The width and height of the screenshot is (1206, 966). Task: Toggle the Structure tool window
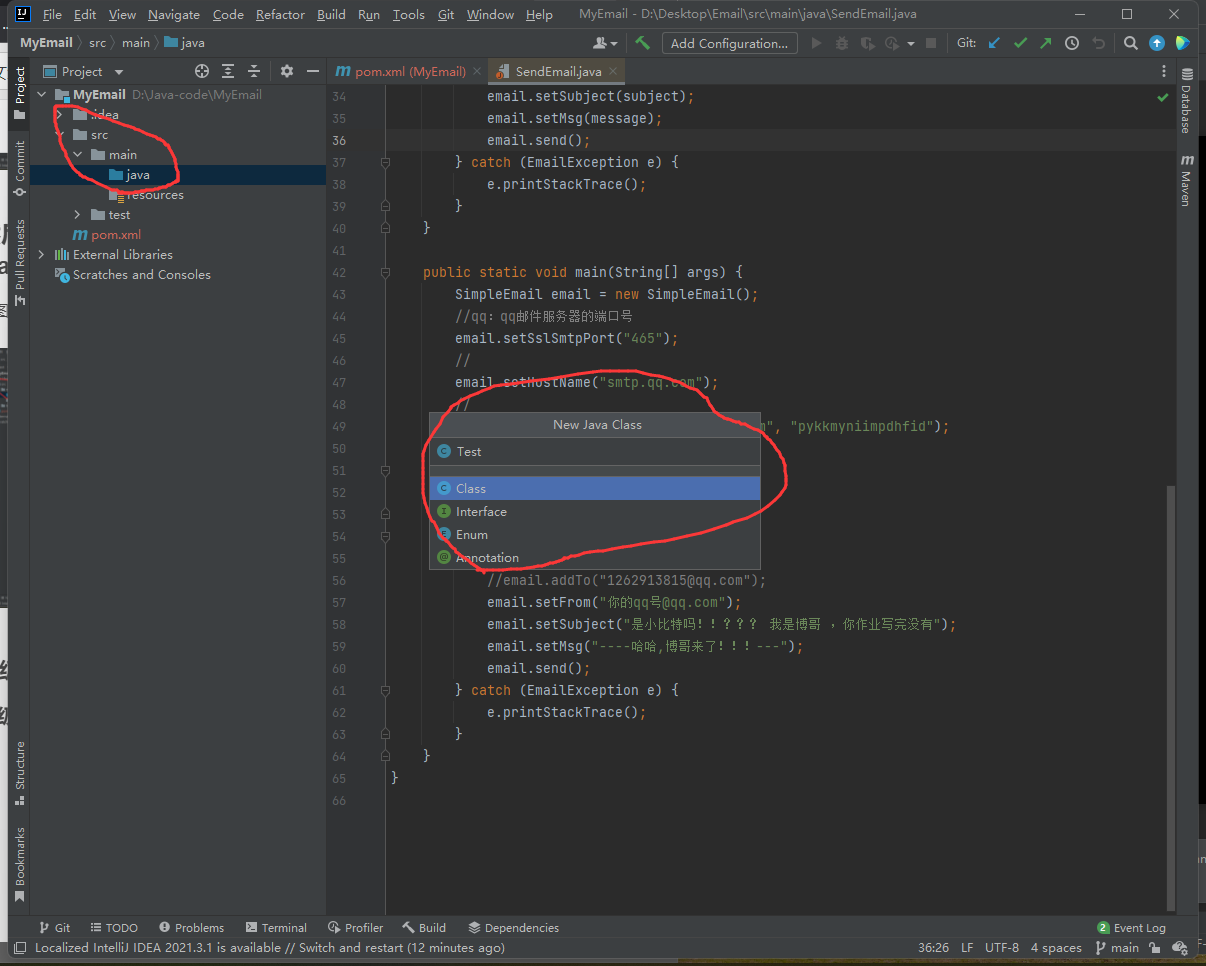pyautogui.click(x=20, y=774)
